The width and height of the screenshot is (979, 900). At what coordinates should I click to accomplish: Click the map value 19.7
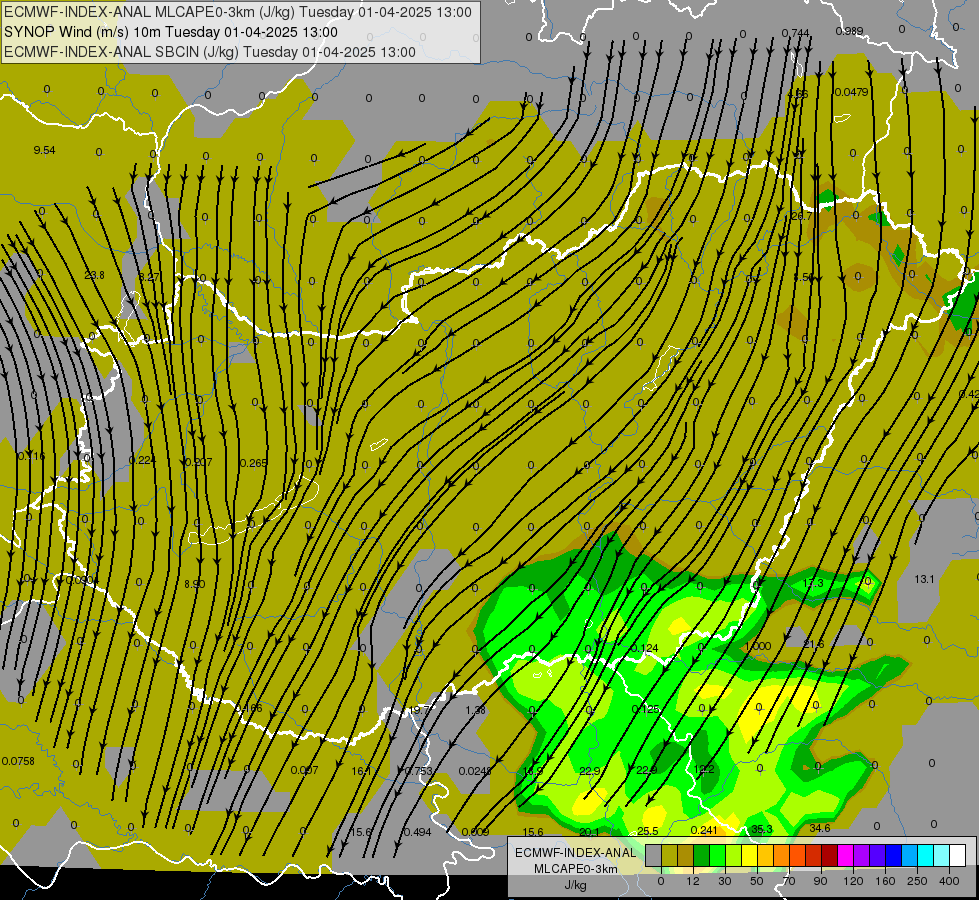[420, 710]
